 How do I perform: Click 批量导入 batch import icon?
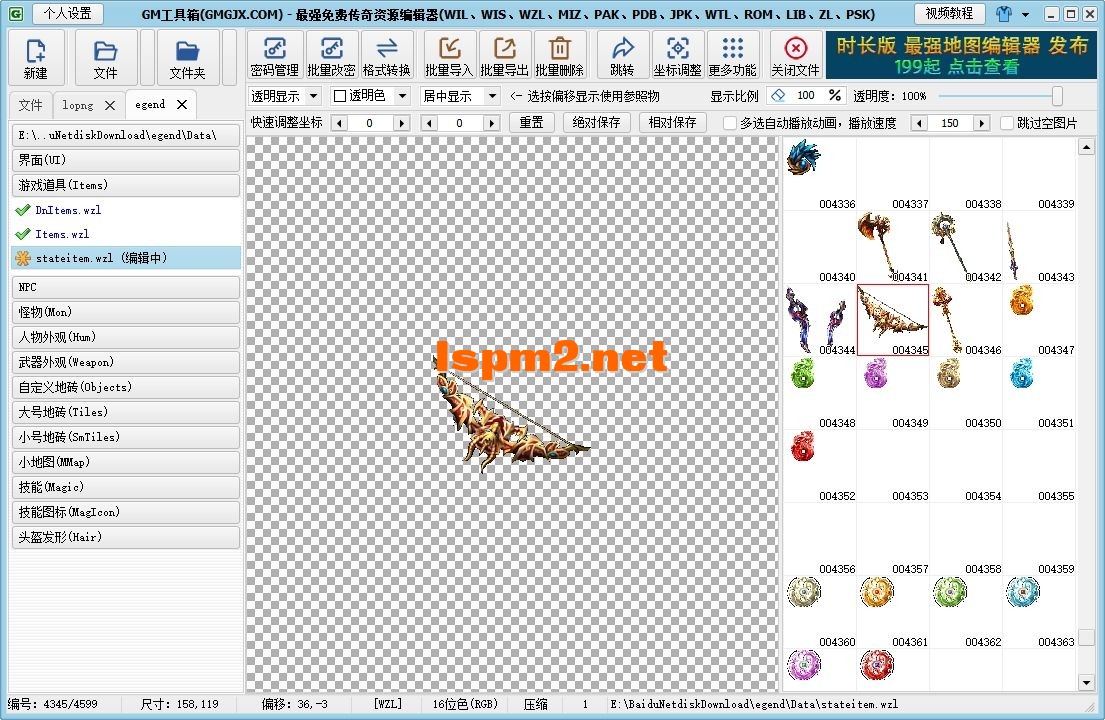[x=450, y=55]
